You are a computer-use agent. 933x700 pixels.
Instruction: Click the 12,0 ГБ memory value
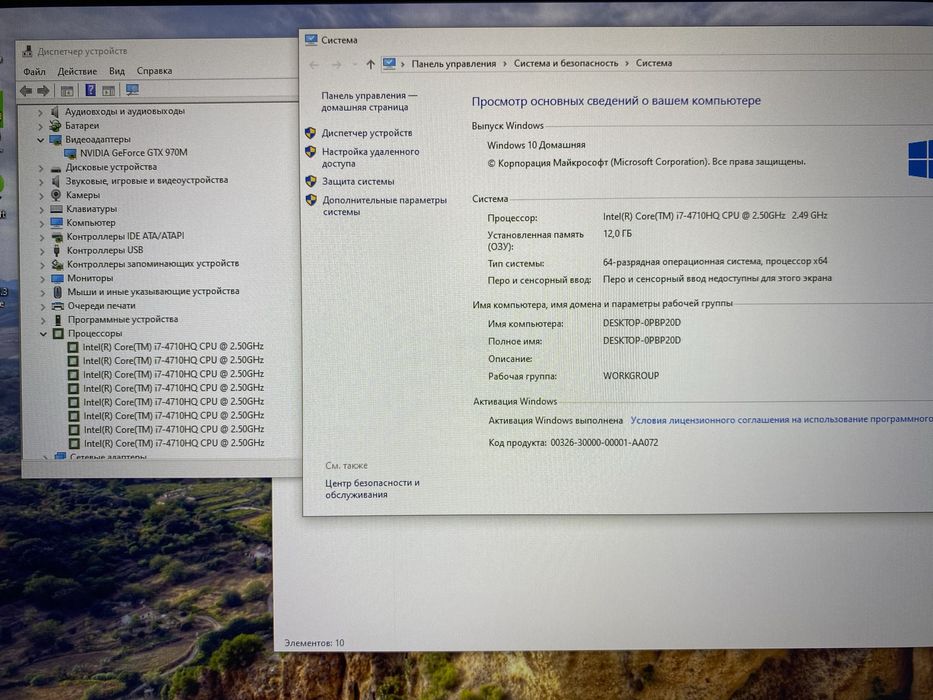[617, 234]
